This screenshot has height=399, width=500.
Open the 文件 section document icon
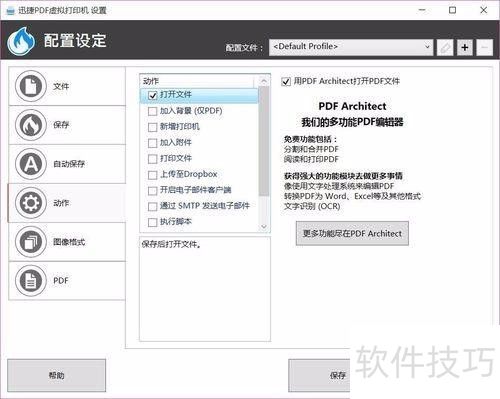point(31,86)
